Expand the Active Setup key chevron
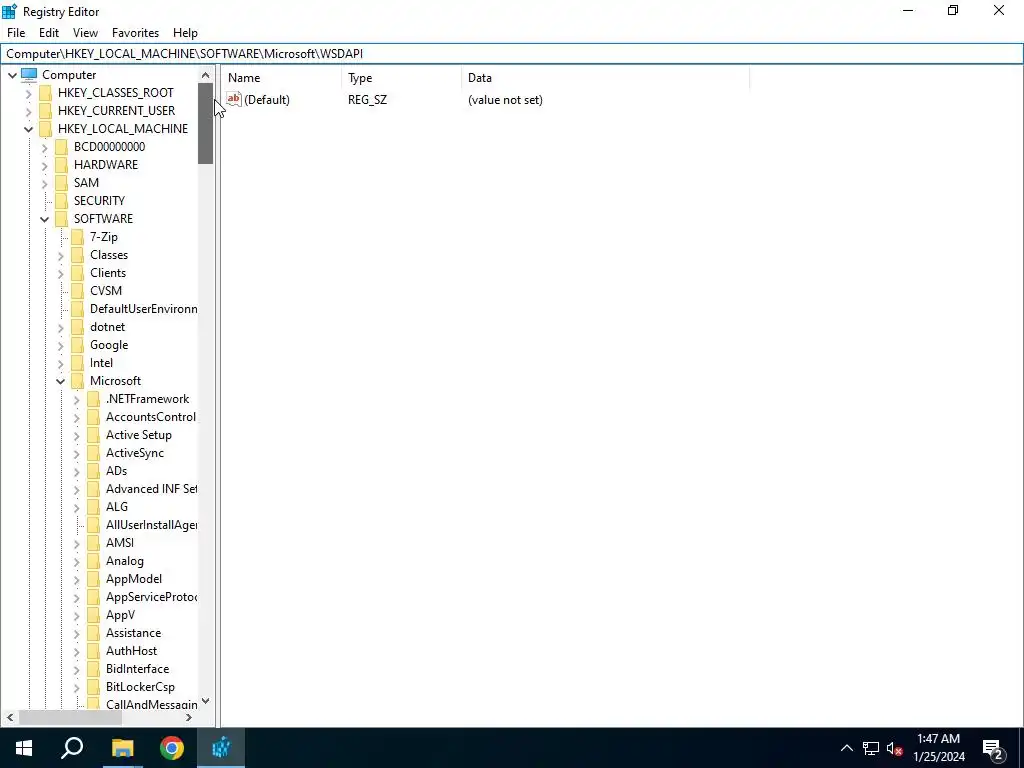 (x=76, y=436)
